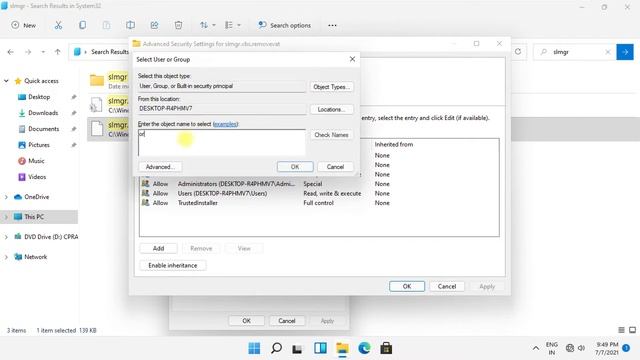Click the blue search arrow button
The image size is (640, 360).
pyautogui.click(x=625, y=52)
